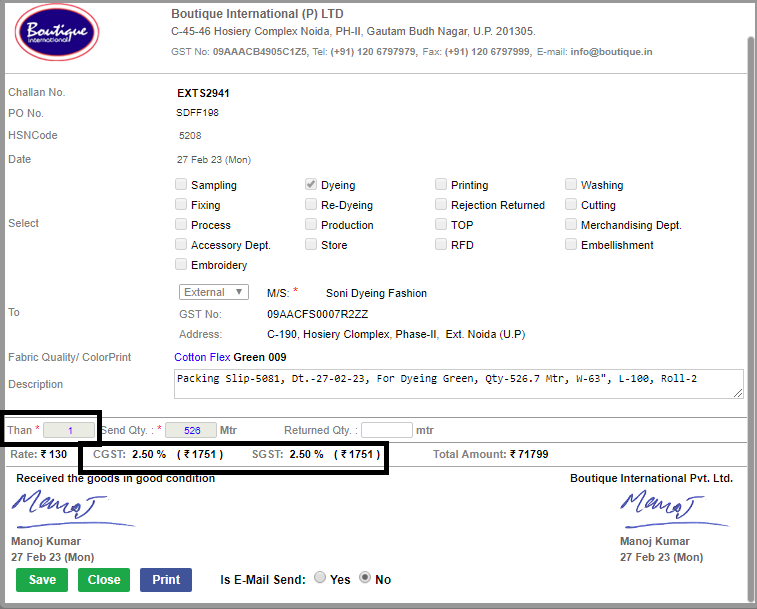Tick the Fixing checkbox
757x609 pixels.
pyautogui.click(x=181, y=204)
